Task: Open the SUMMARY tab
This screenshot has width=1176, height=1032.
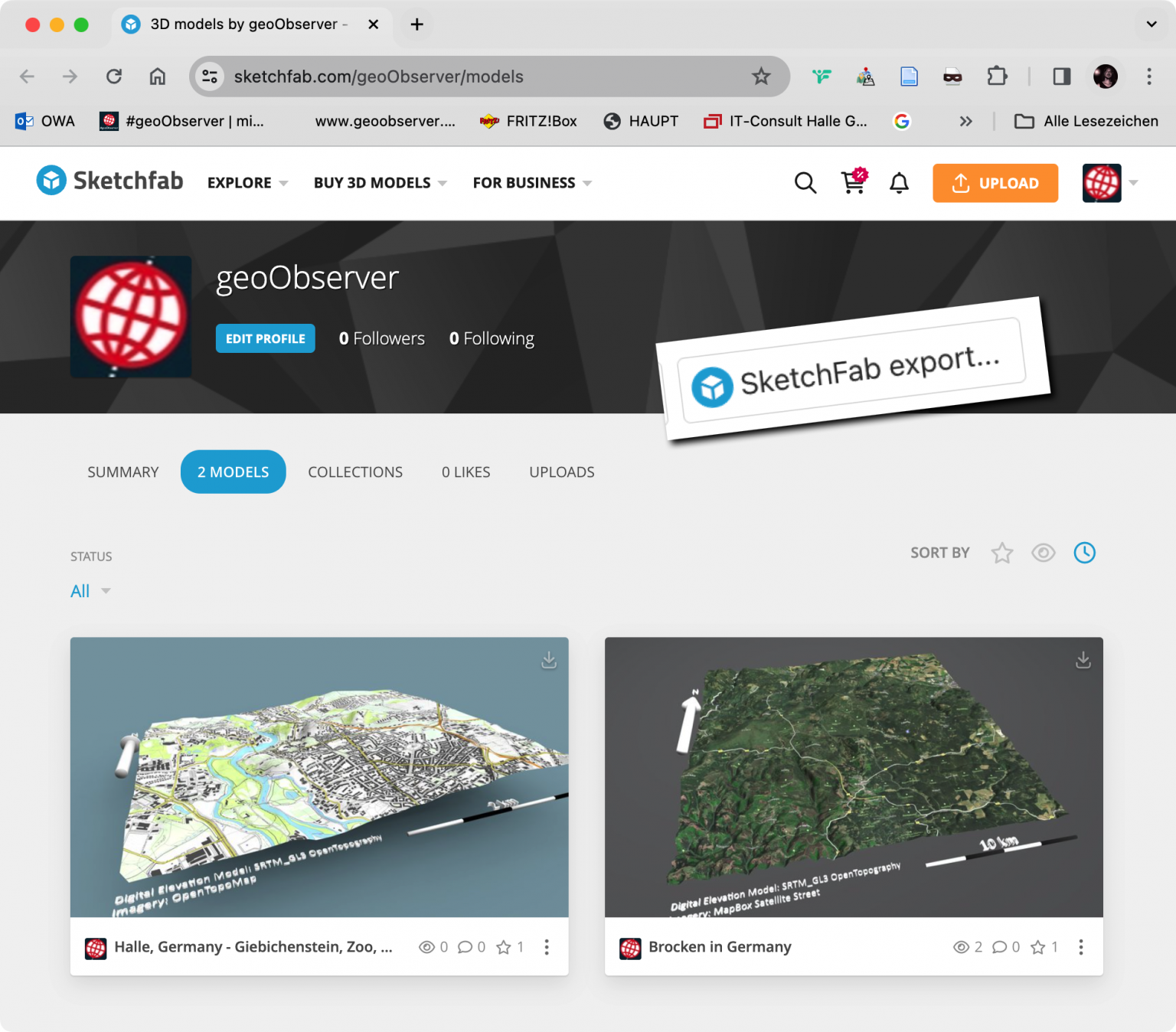Action: coord(122,472)
